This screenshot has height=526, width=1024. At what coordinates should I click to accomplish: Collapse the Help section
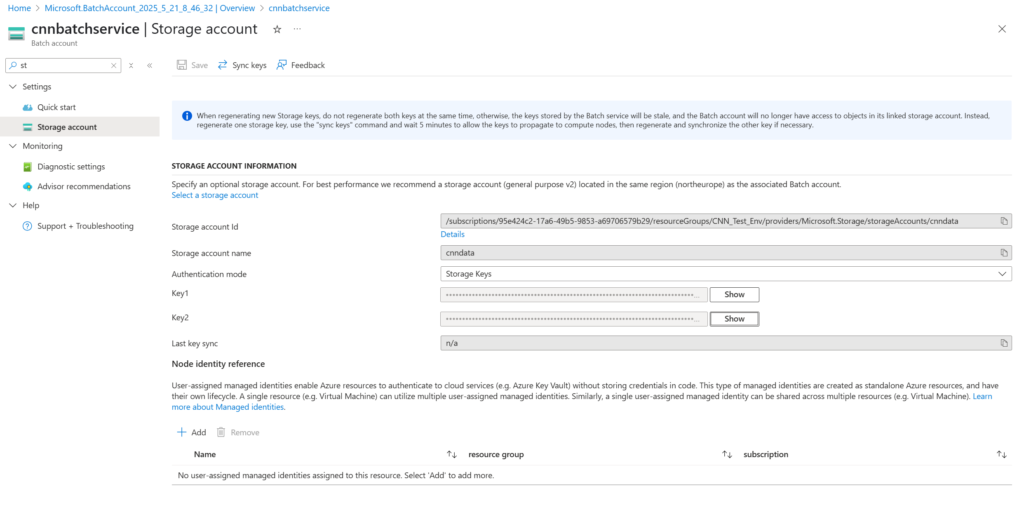(x=12, y=205)
